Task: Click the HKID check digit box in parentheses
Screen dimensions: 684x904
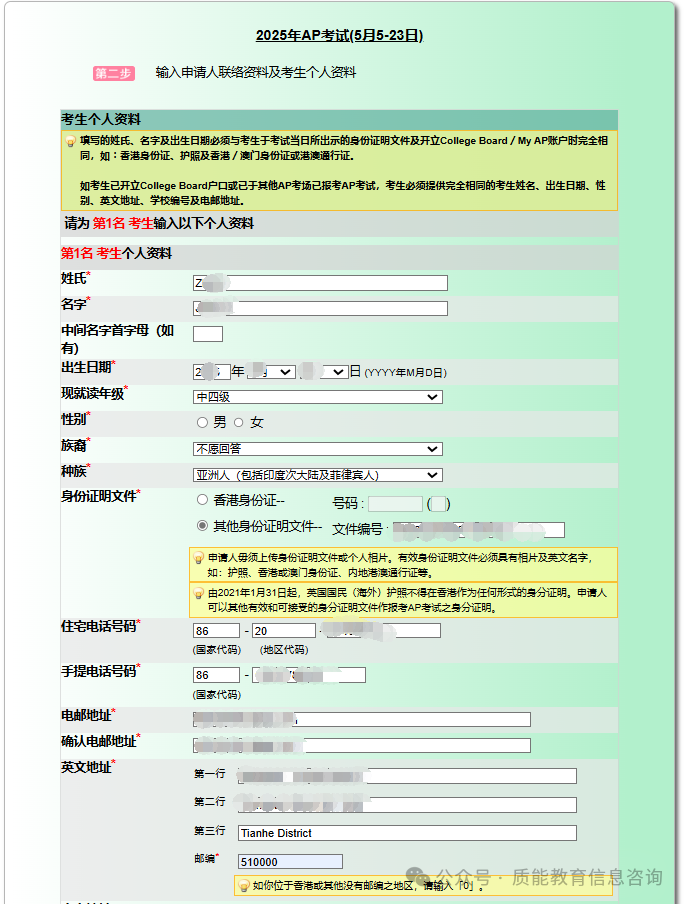Action: pyautogui.click(x=438, y=504)
